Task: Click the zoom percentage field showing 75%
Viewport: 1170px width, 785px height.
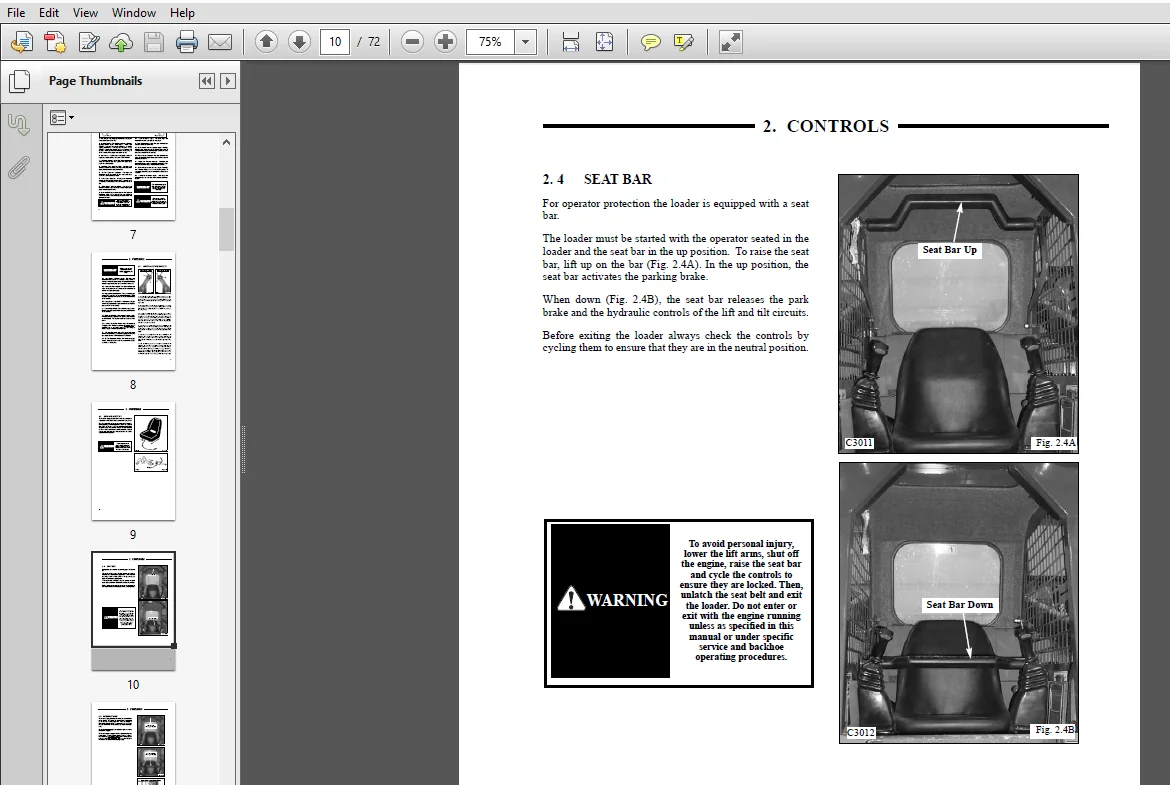Action: coord(490,42)
